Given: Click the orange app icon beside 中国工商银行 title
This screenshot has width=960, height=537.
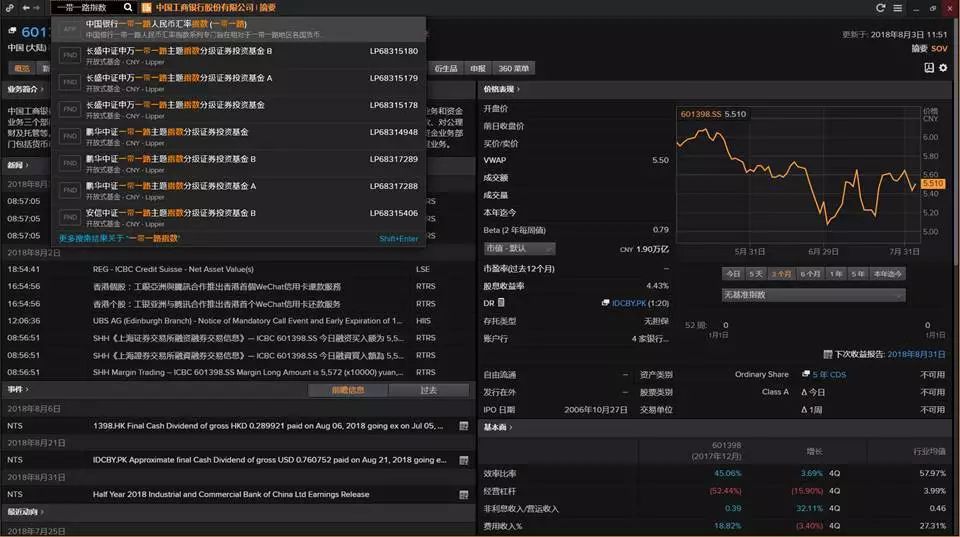Looking at the screenshot, I should coord(146,7).
